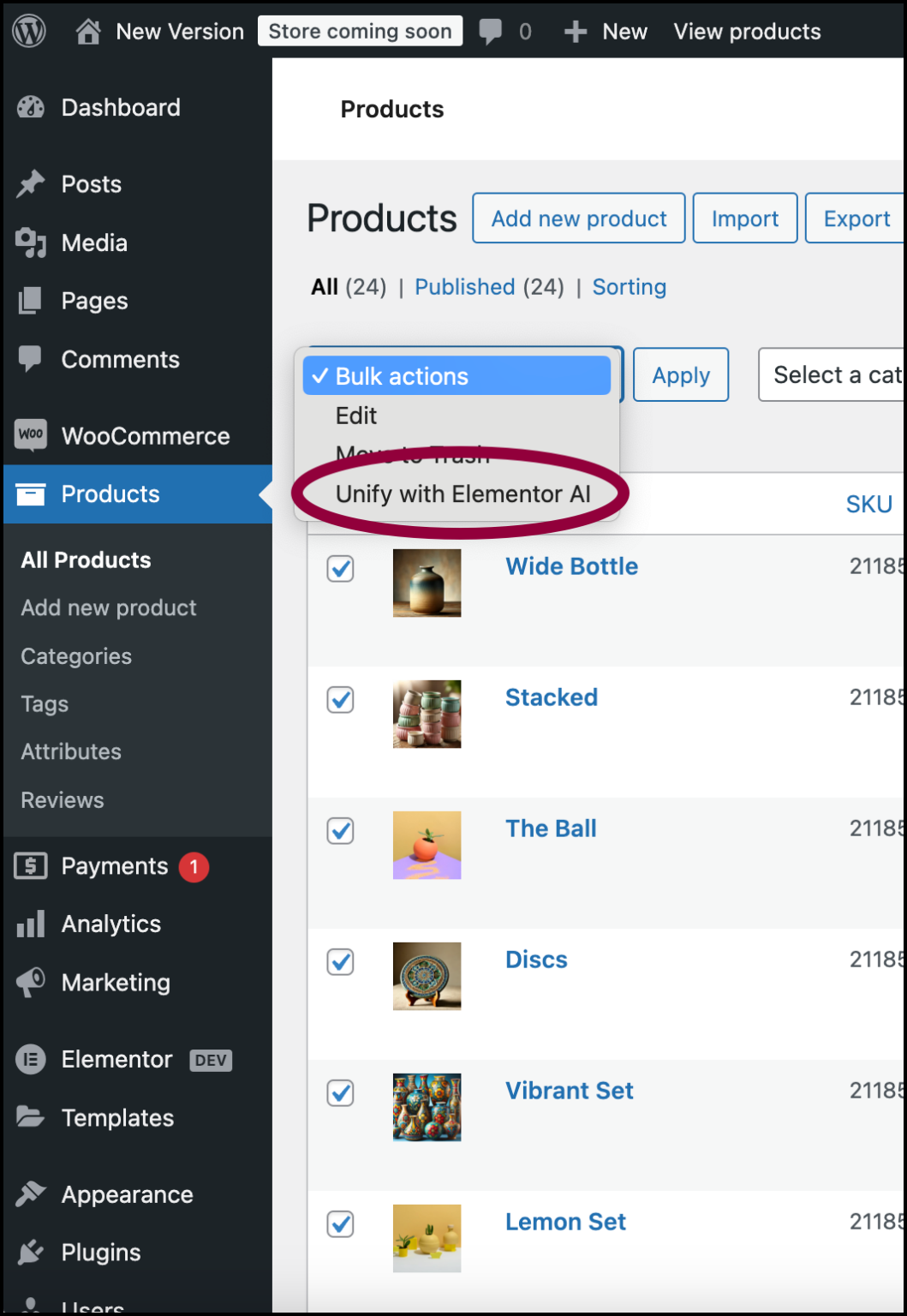Screen dimensions: 907x1316
Task: Open Dashboard via its gauge icon
Action: [x=31, y=107]
